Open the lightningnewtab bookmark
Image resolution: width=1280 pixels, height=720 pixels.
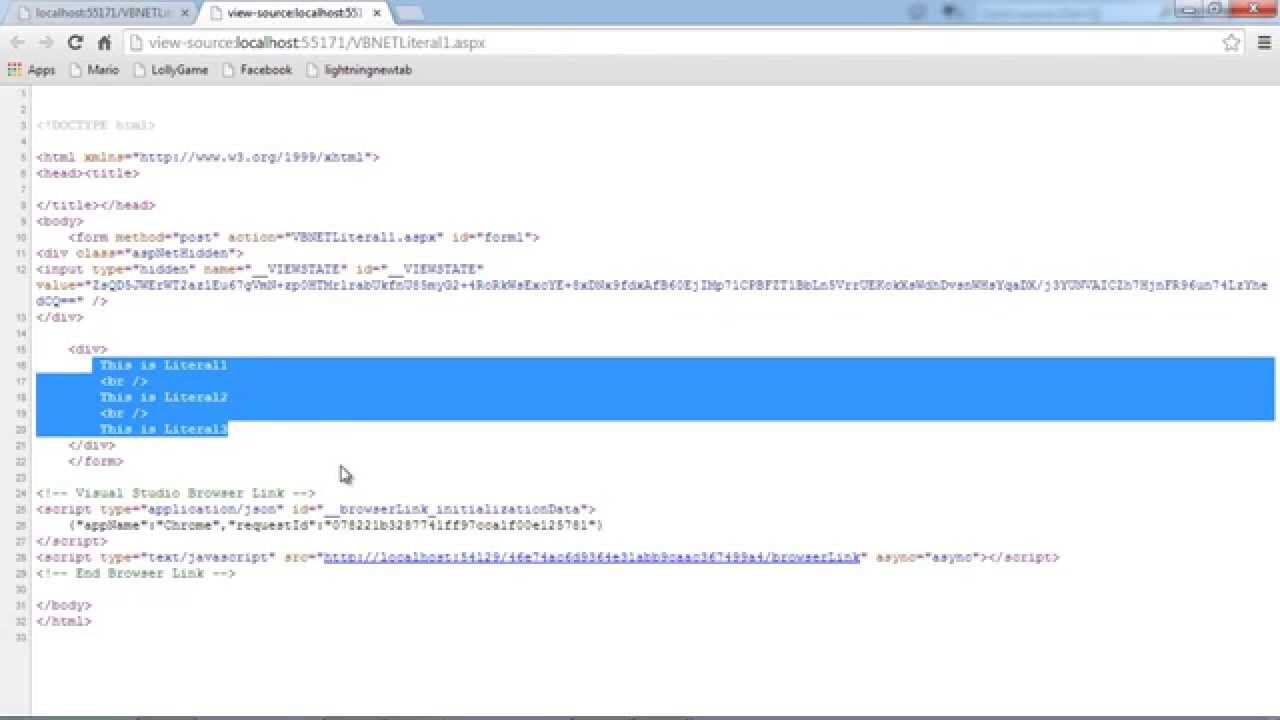pyautogui.click(x=359, y=70)
